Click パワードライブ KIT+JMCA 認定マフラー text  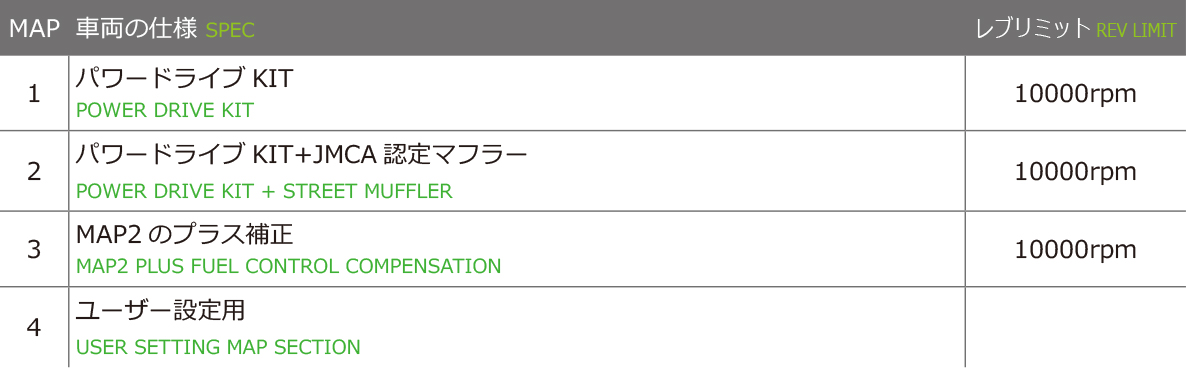click(301, 155)
